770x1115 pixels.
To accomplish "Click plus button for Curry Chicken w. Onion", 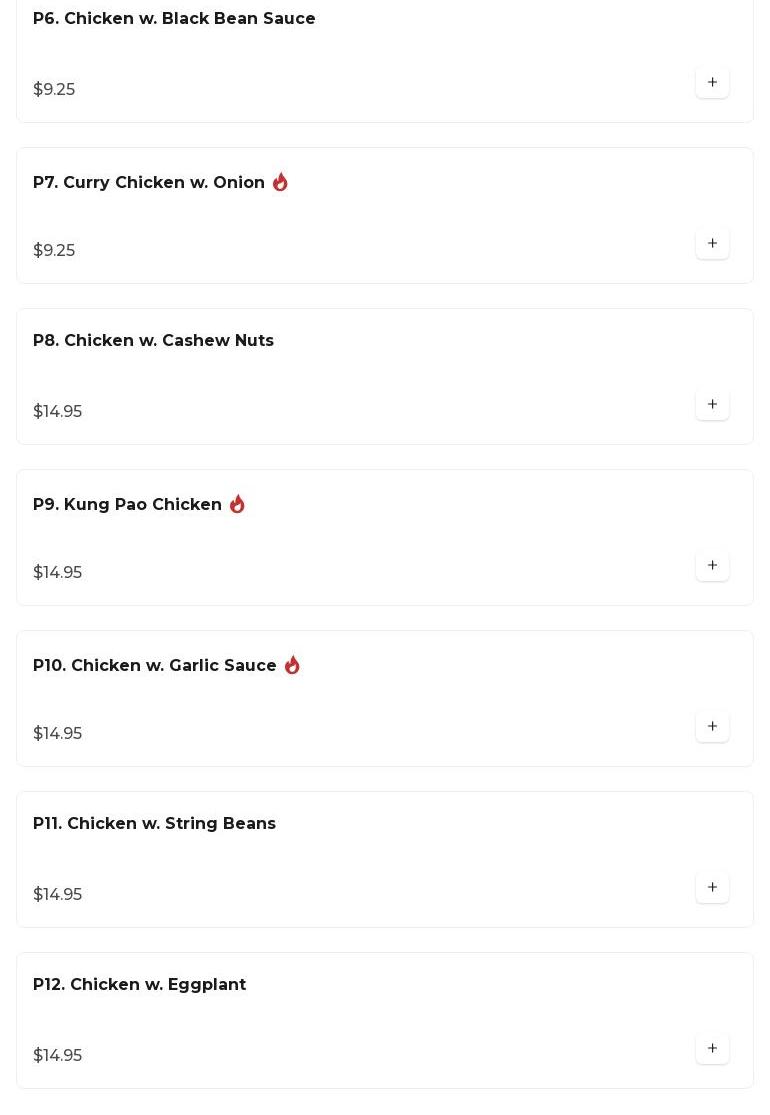I will 712,244.
